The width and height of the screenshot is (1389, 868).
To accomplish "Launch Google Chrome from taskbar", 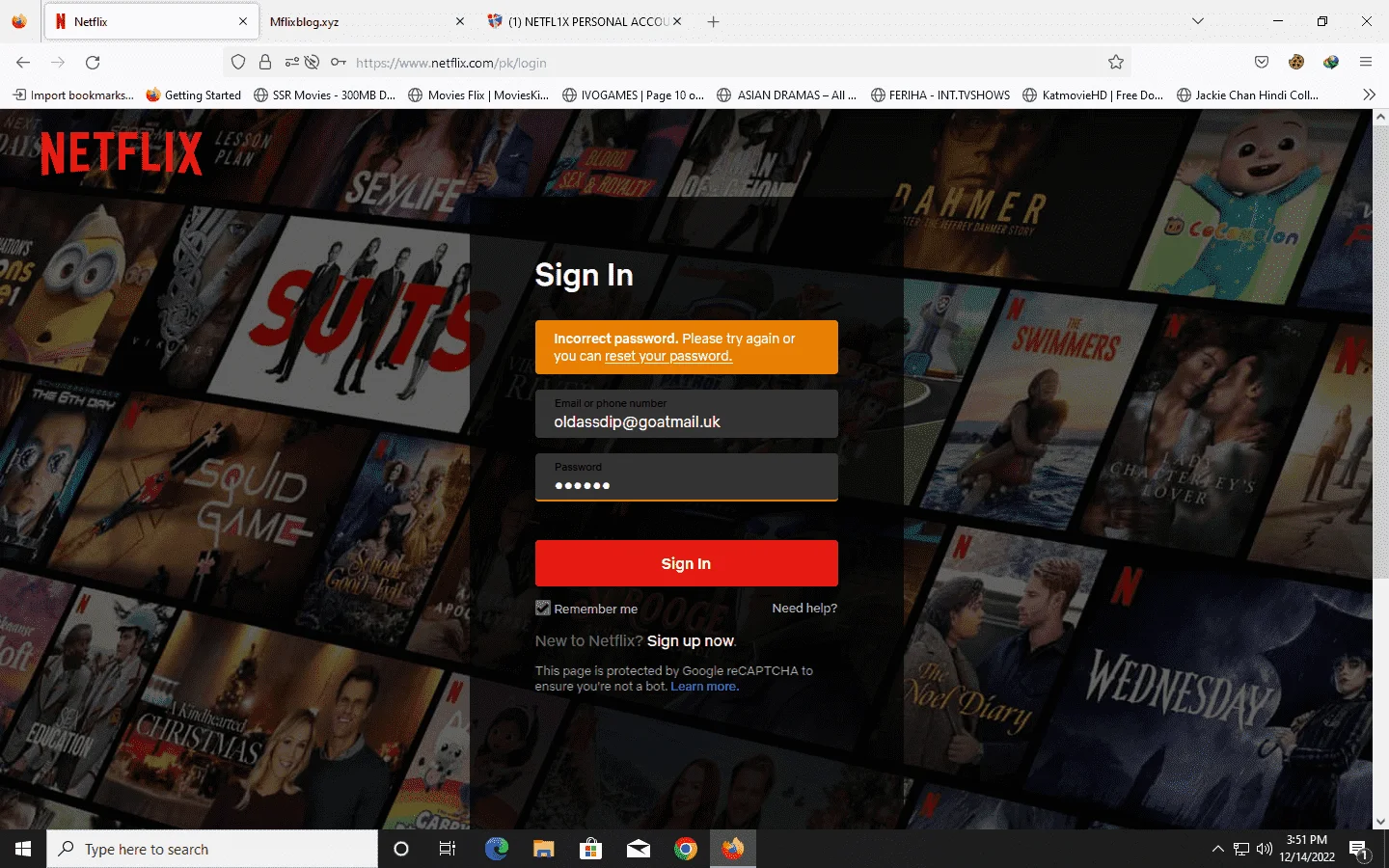I will (686, 849).
